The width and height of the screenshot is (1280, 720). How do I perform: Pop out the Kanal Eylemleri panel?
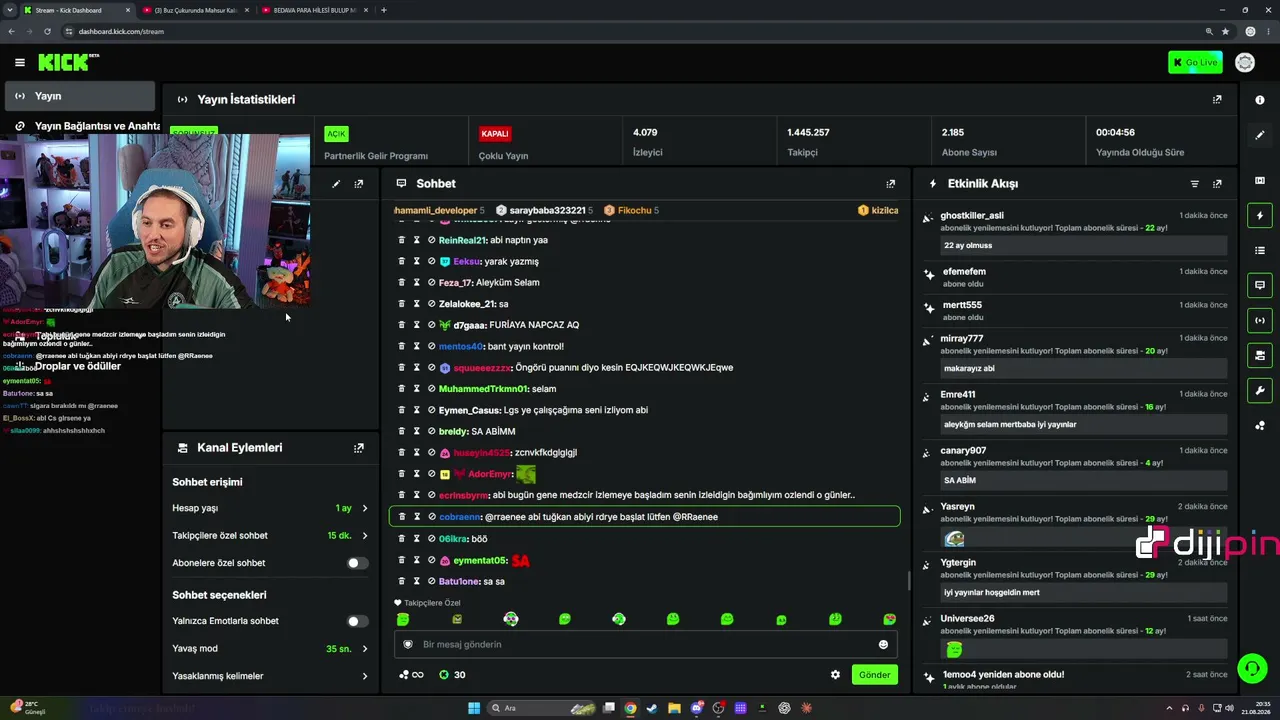359,448
